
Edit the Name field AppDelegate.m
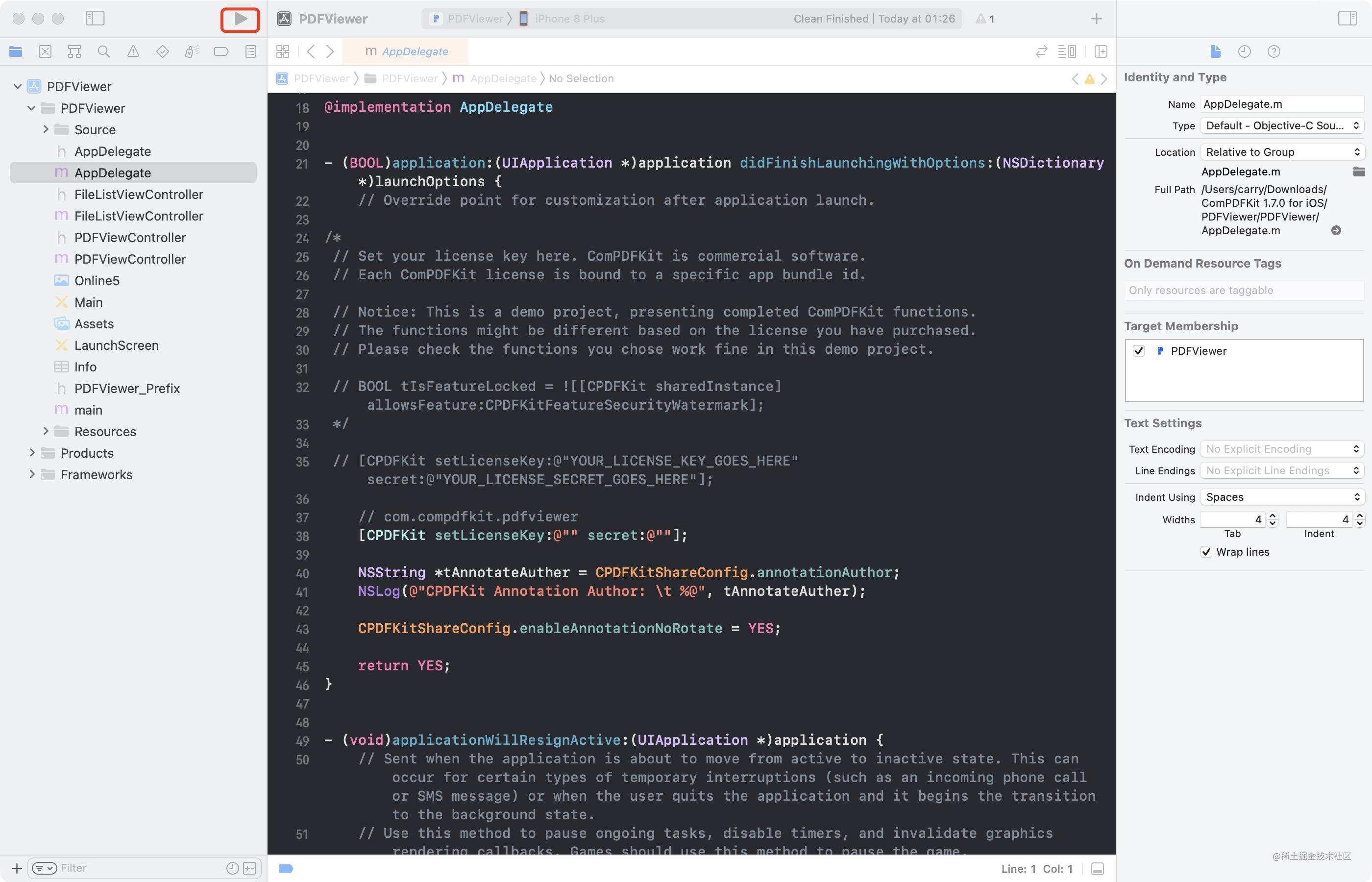[x=1281, y=104]
